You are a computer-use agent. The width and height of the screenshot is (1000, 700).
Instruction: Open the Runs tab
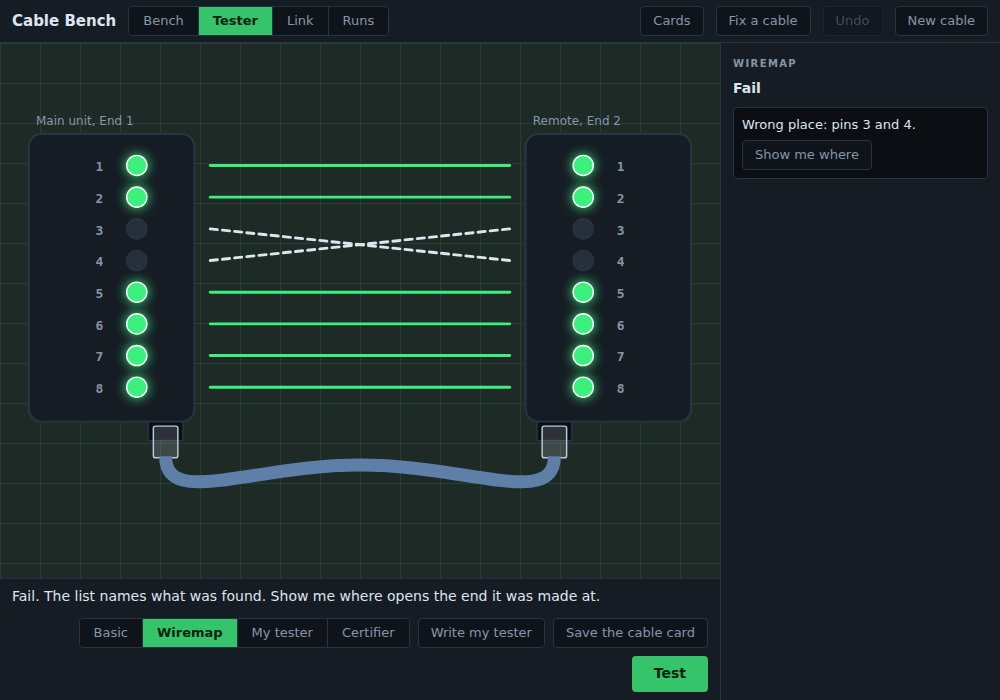358,21
